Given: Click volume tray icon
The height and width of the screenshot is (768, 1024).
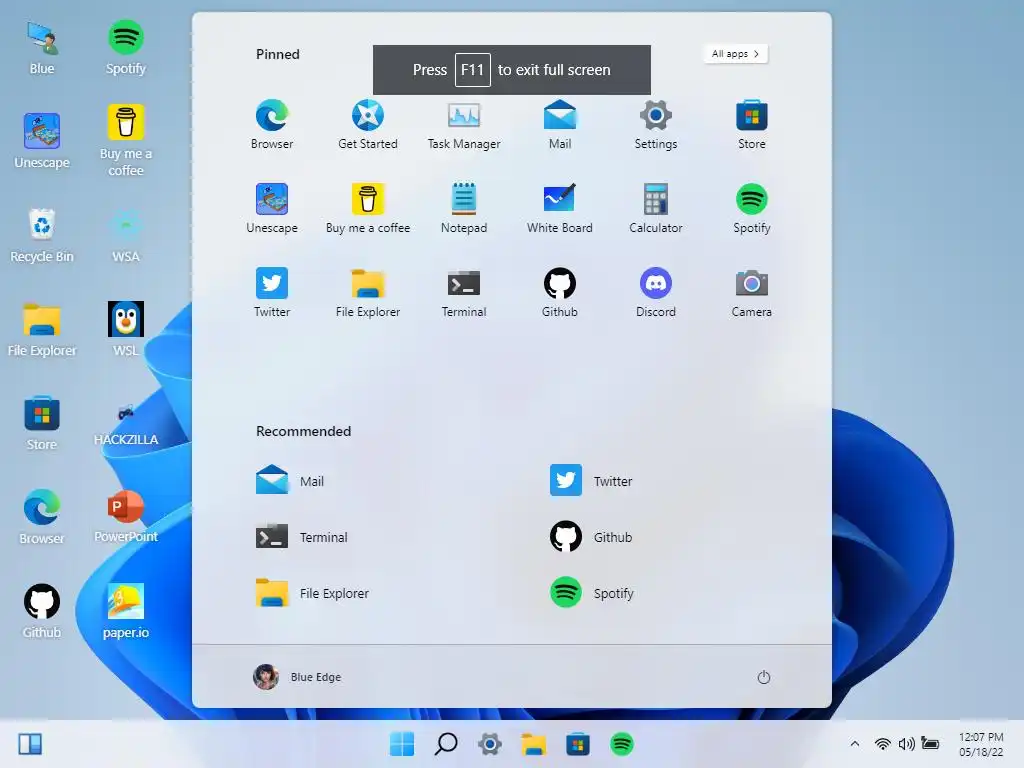Looking at the screenshot, I should coord(906,744).
